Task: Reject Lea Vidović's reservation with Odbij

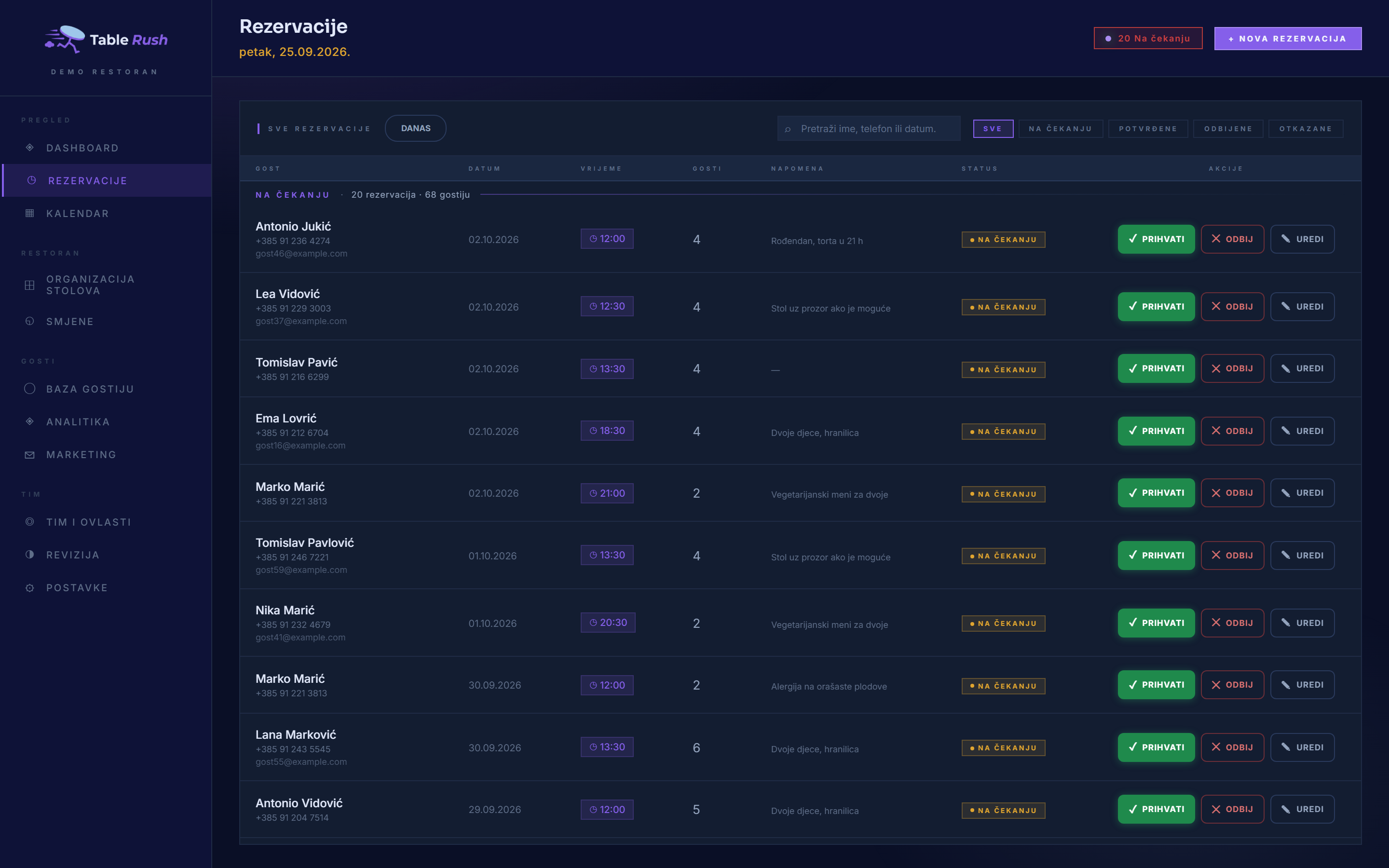Action: [1232, 307]
